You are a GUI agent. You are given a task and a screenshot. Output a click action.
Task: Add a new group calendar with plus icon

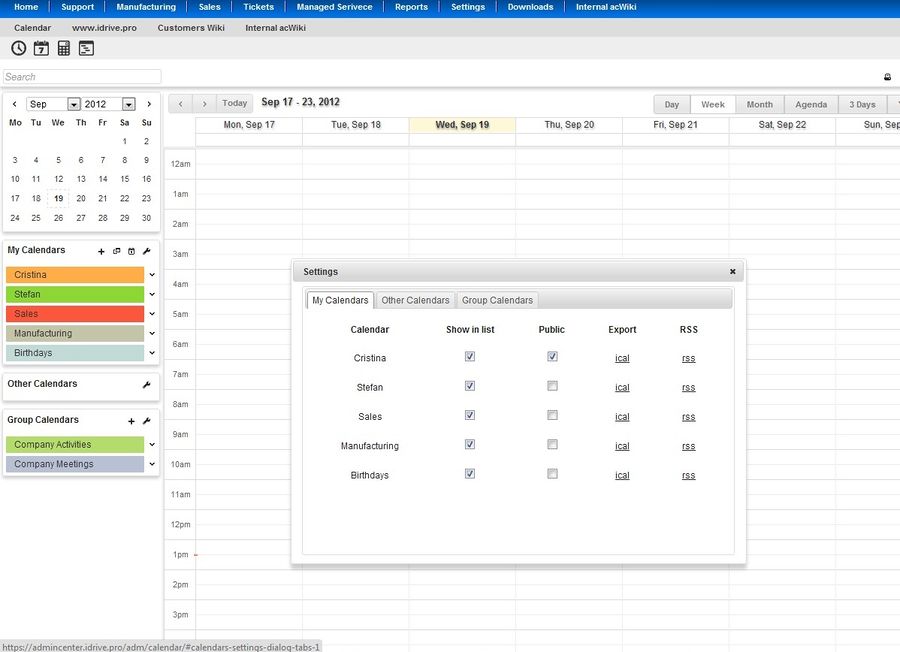coord(131,421)
